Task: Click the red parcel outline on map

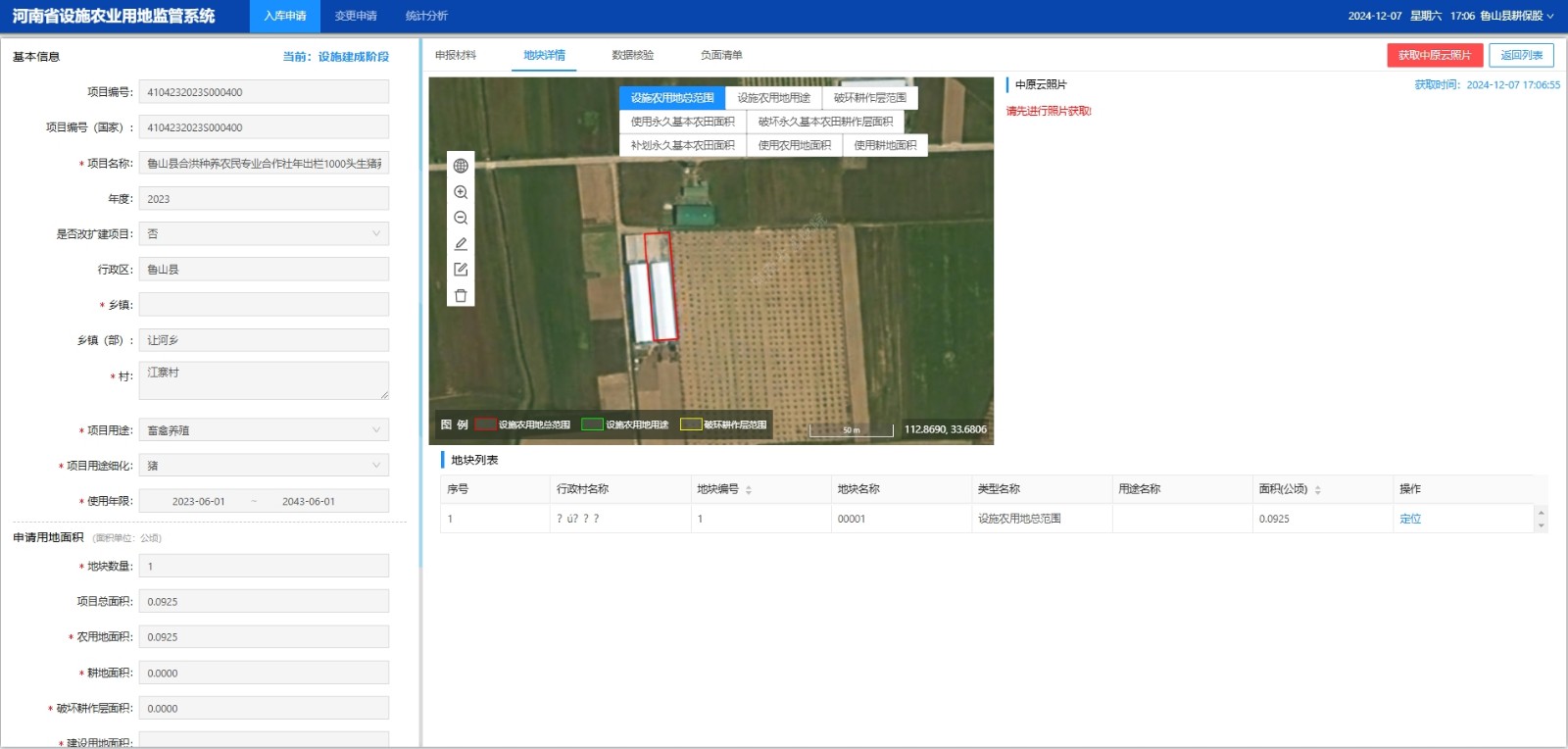Action: pyautogui.click(x=661, y=286)
